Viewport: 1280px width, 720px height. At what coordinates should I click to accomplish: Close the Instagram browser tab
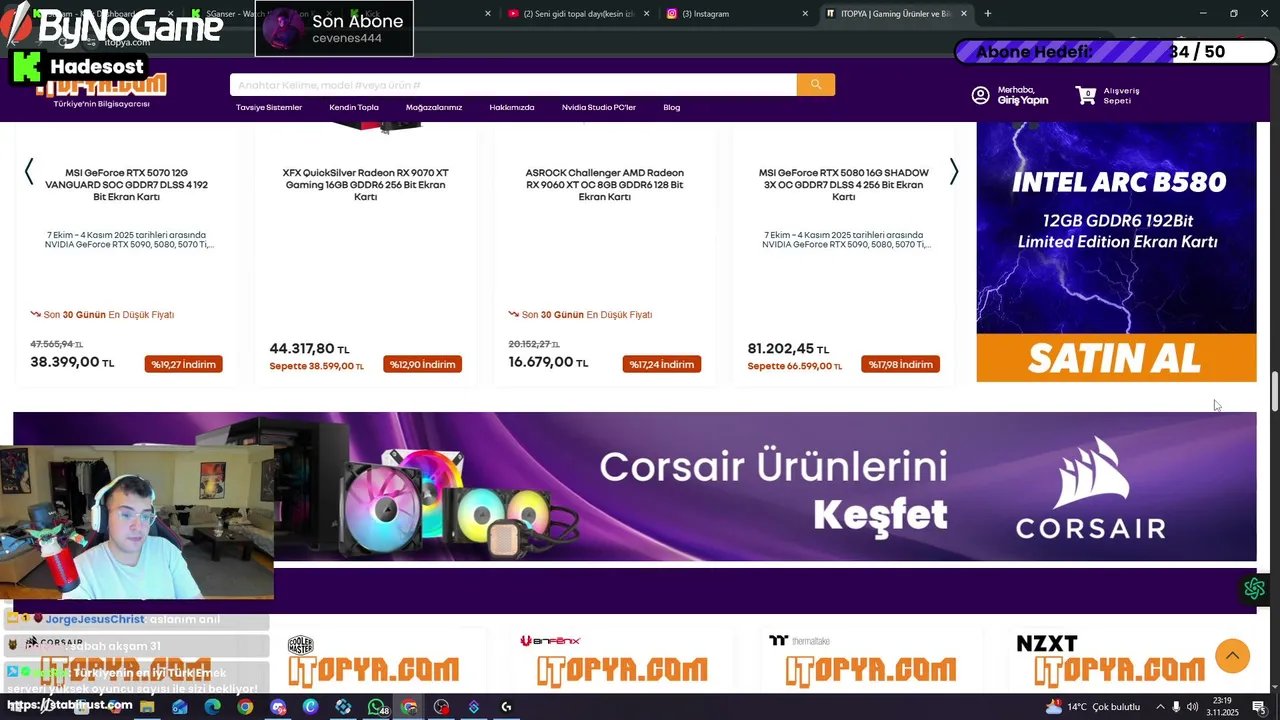805,14
